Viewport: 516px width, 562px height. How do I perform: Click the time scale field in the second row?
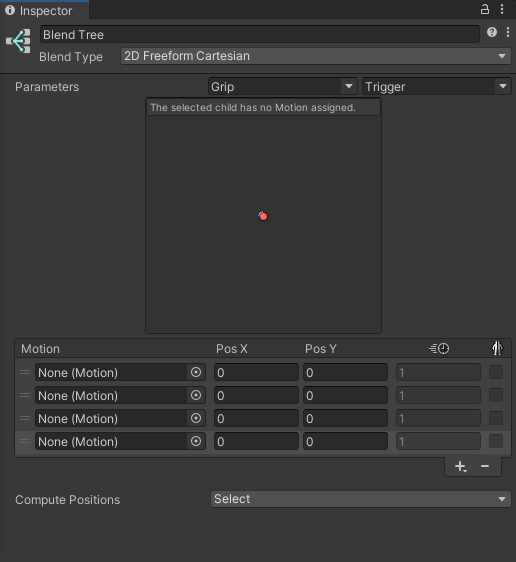point(438,395)
